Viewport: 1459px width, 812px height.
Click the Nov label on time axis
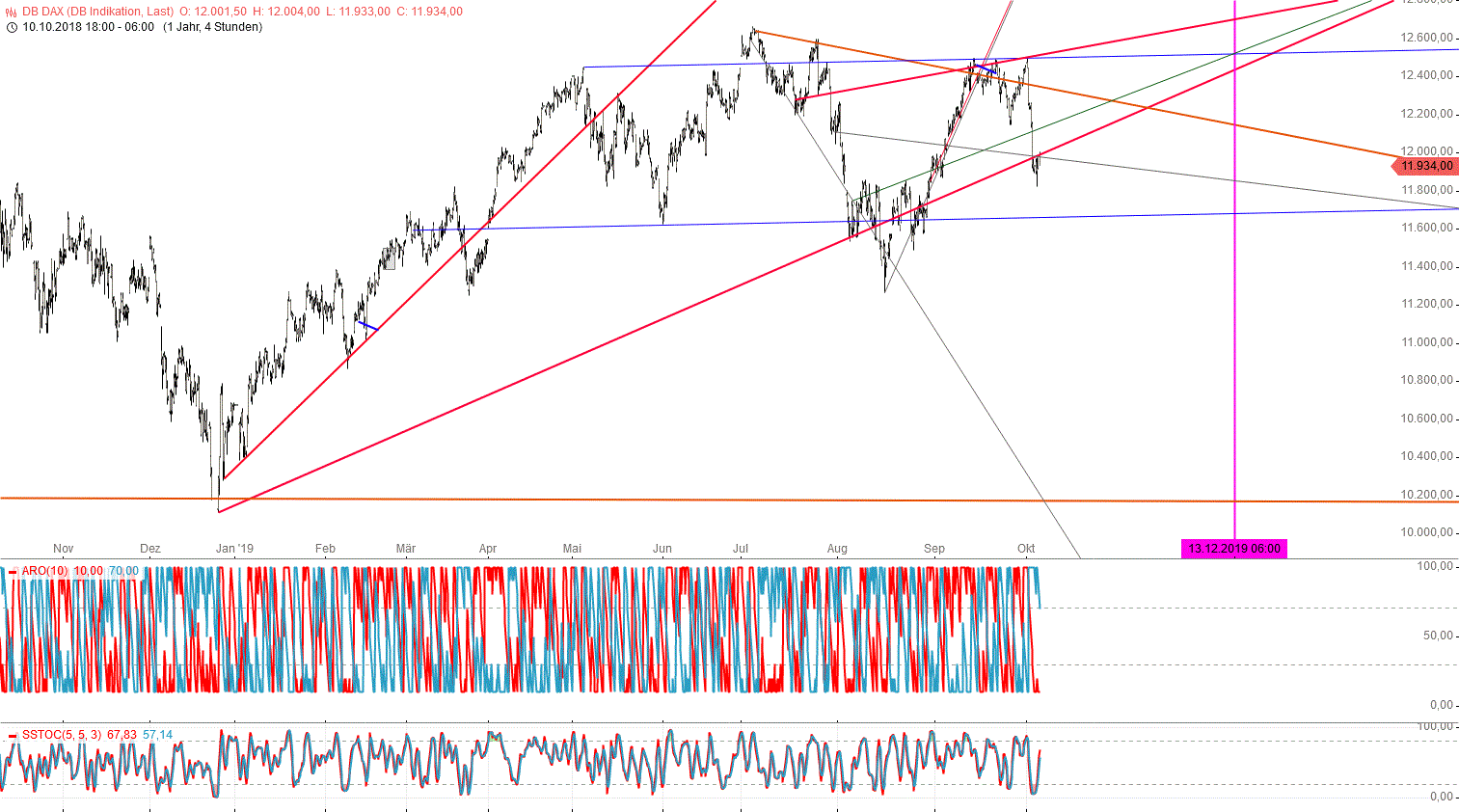pyautogui.click(x=64, y=549)
